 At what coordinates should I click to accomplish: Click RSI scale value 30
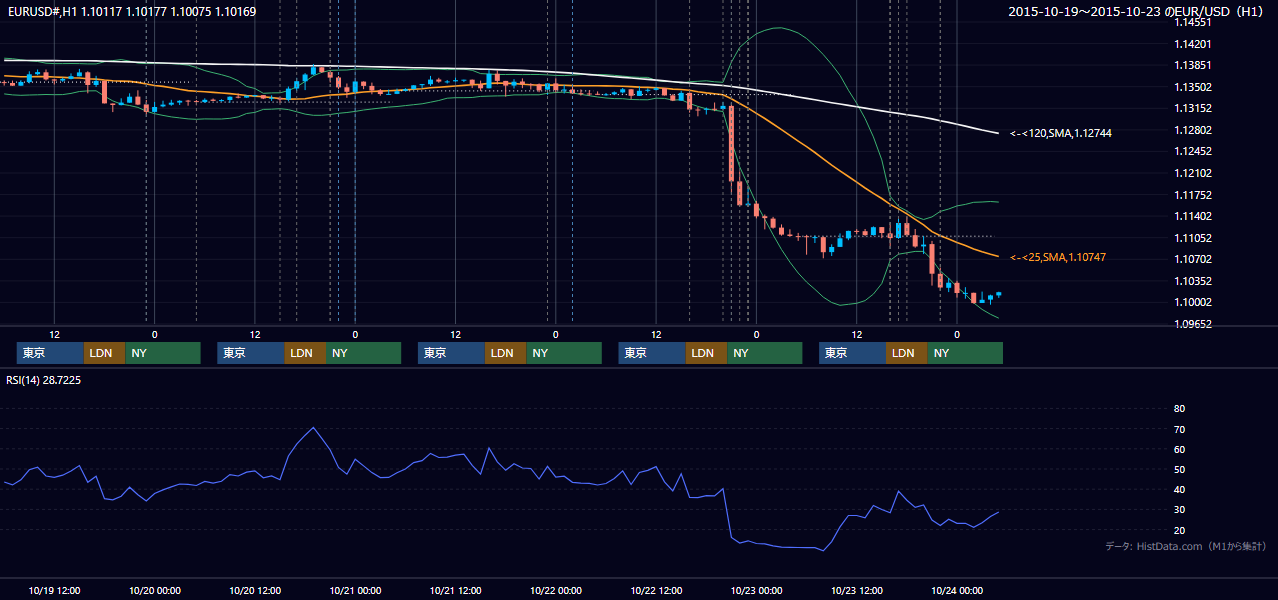tap(1179, 510)
